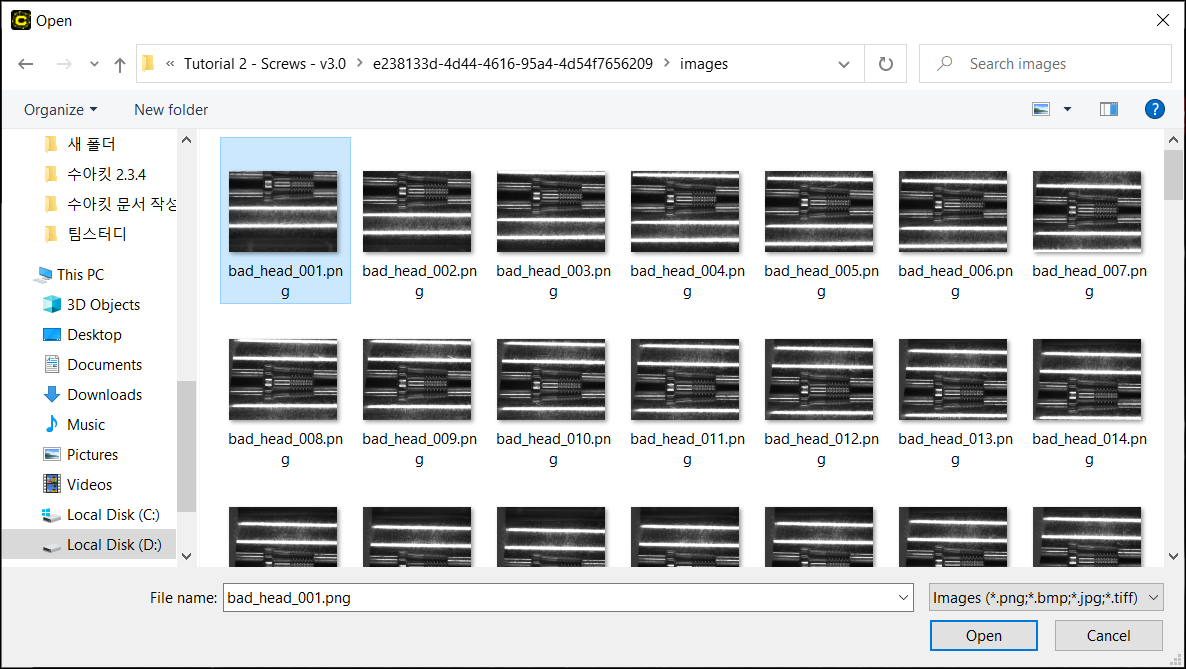This screenshot has height=669, width=1186.
Task: Open the Music folder
Action: [x=85, y=424]
